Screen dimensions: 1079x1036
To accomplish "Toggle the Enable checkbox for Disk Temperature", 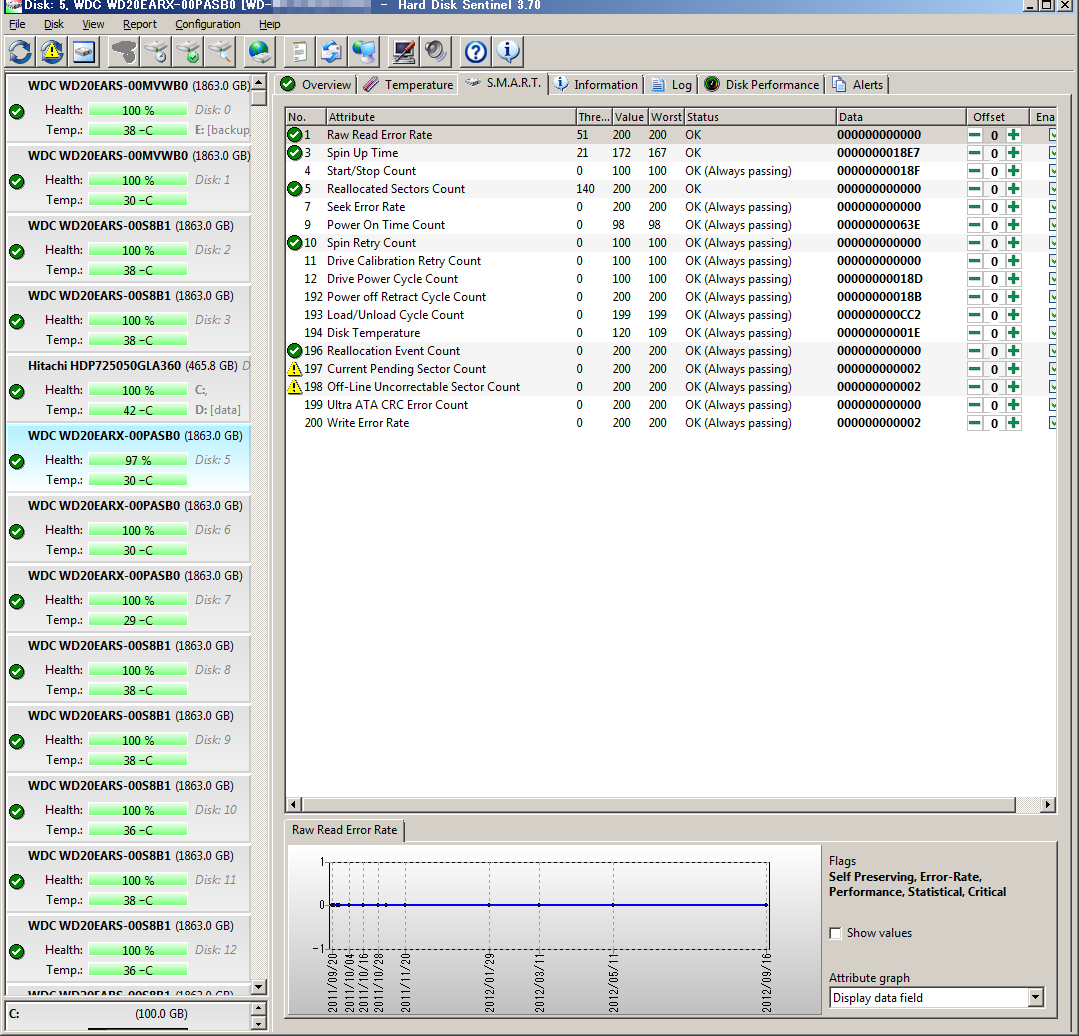I will coord(1052,333).
